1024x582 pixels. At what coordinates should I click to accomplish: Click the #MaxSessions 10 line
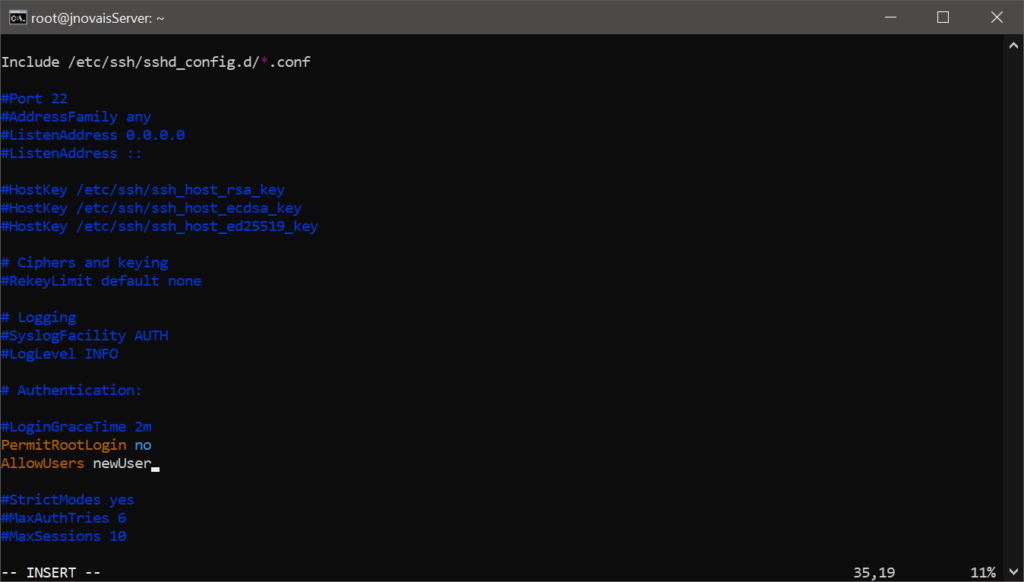[x=64, y=537]
